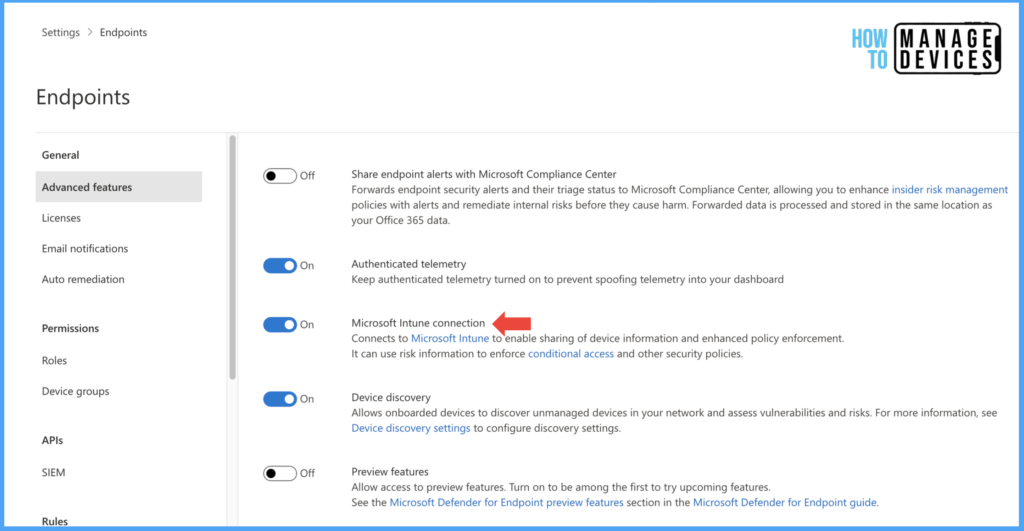Click the Permissions section heading
1024x531 pixels.
click(x=71, y=328)
